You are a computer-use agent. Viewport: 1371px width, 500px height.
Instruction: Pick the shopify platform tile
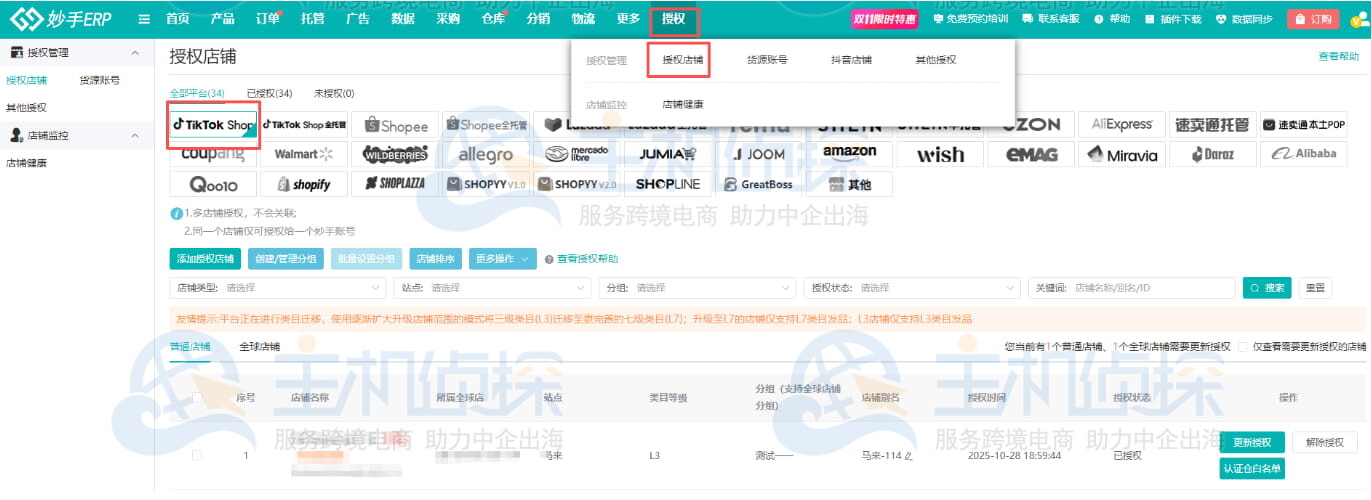[x=304, y=184]
